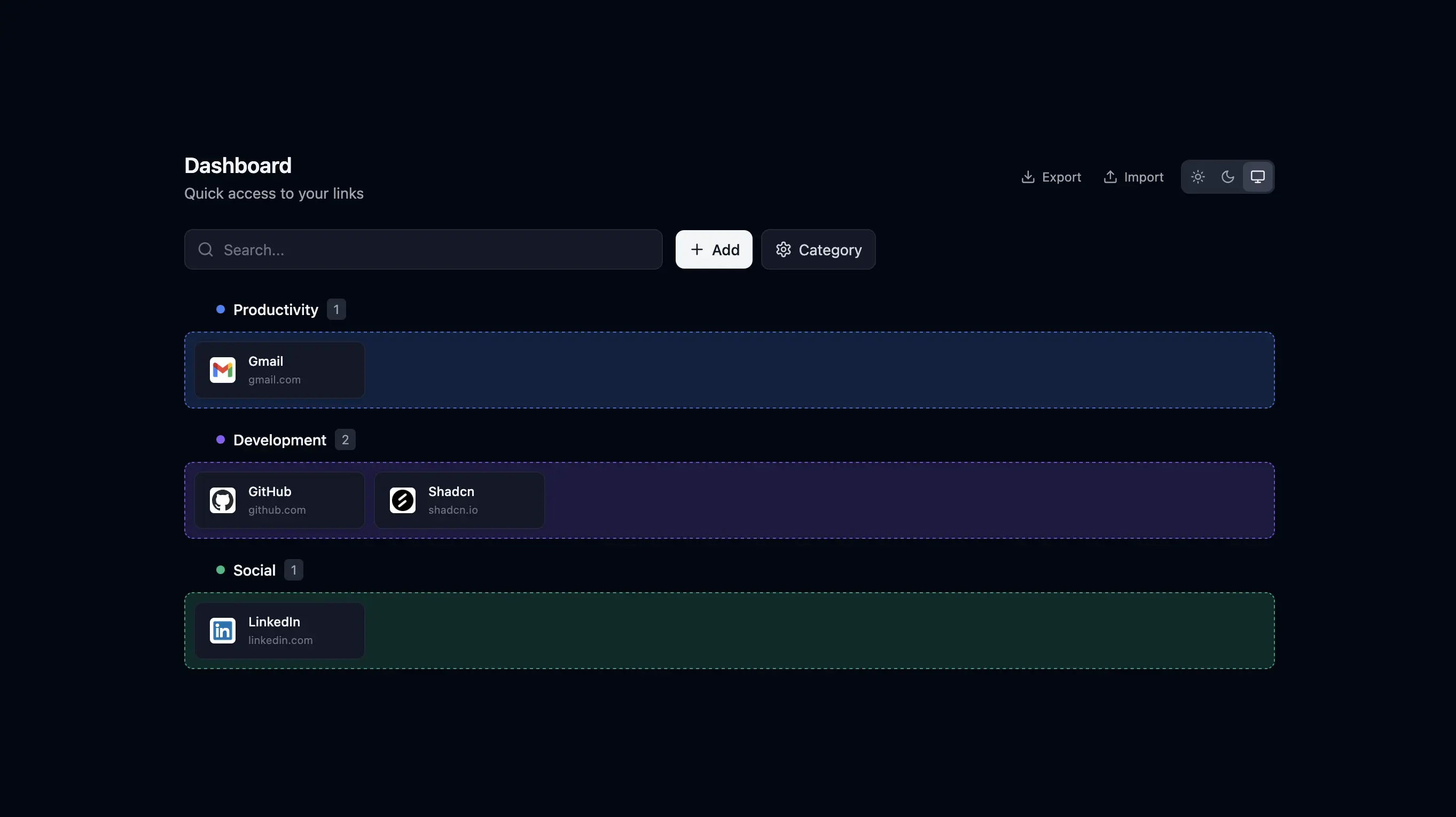Click the Shadcn logo icon
1456x817 pixels.
tap(402, 500)
